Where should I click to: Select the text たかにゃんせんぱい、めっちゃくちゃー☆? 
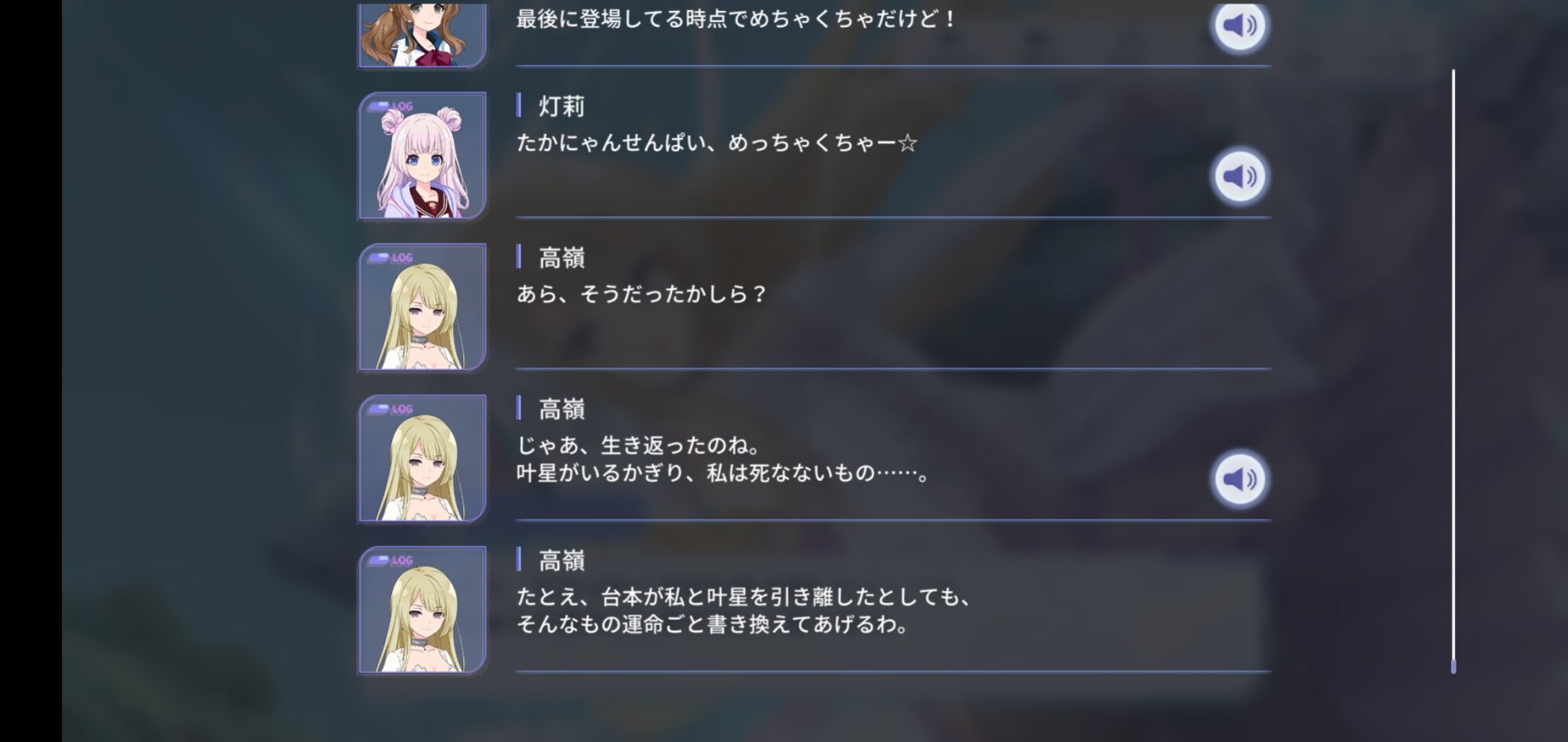pos(717,143)
